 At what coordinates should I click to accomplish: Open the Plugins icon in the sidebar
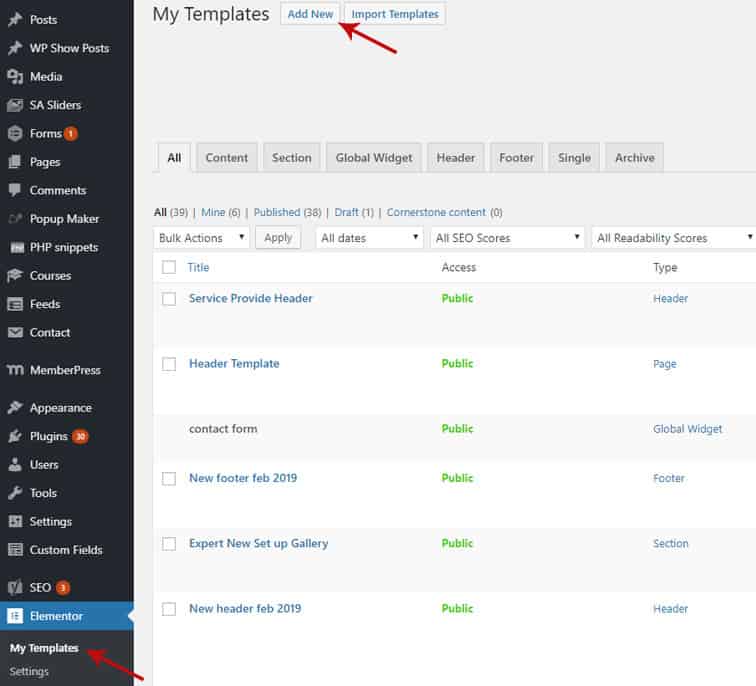(15, 436)
